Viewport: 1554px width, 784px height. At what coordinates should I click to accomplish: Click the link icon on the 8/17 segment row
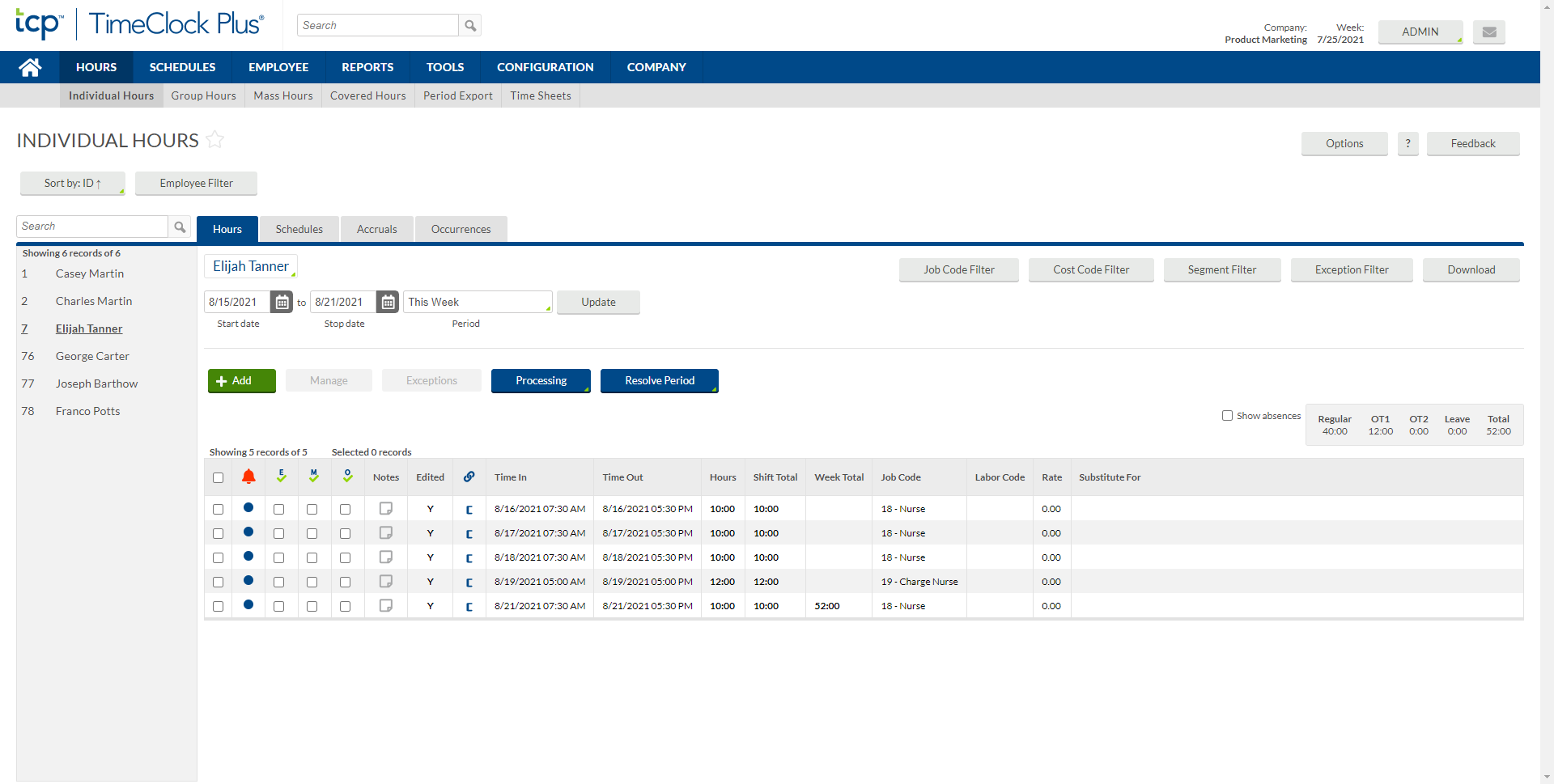469,532
